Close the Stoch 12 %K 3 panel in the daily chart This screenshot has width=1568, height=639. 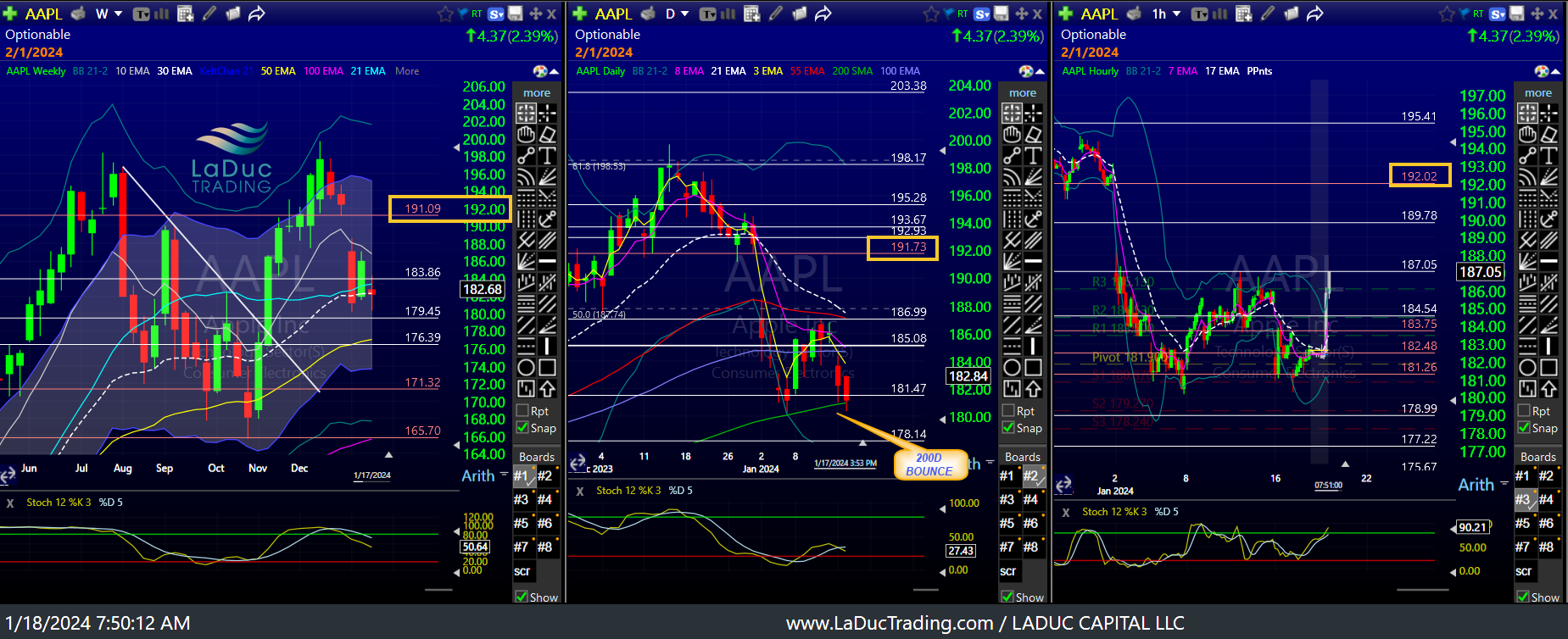pyautogui.click(x=580, y=492)
